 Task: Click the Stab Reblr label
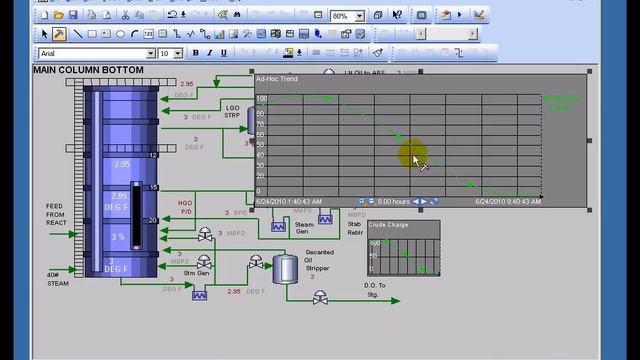click(355, 228)
